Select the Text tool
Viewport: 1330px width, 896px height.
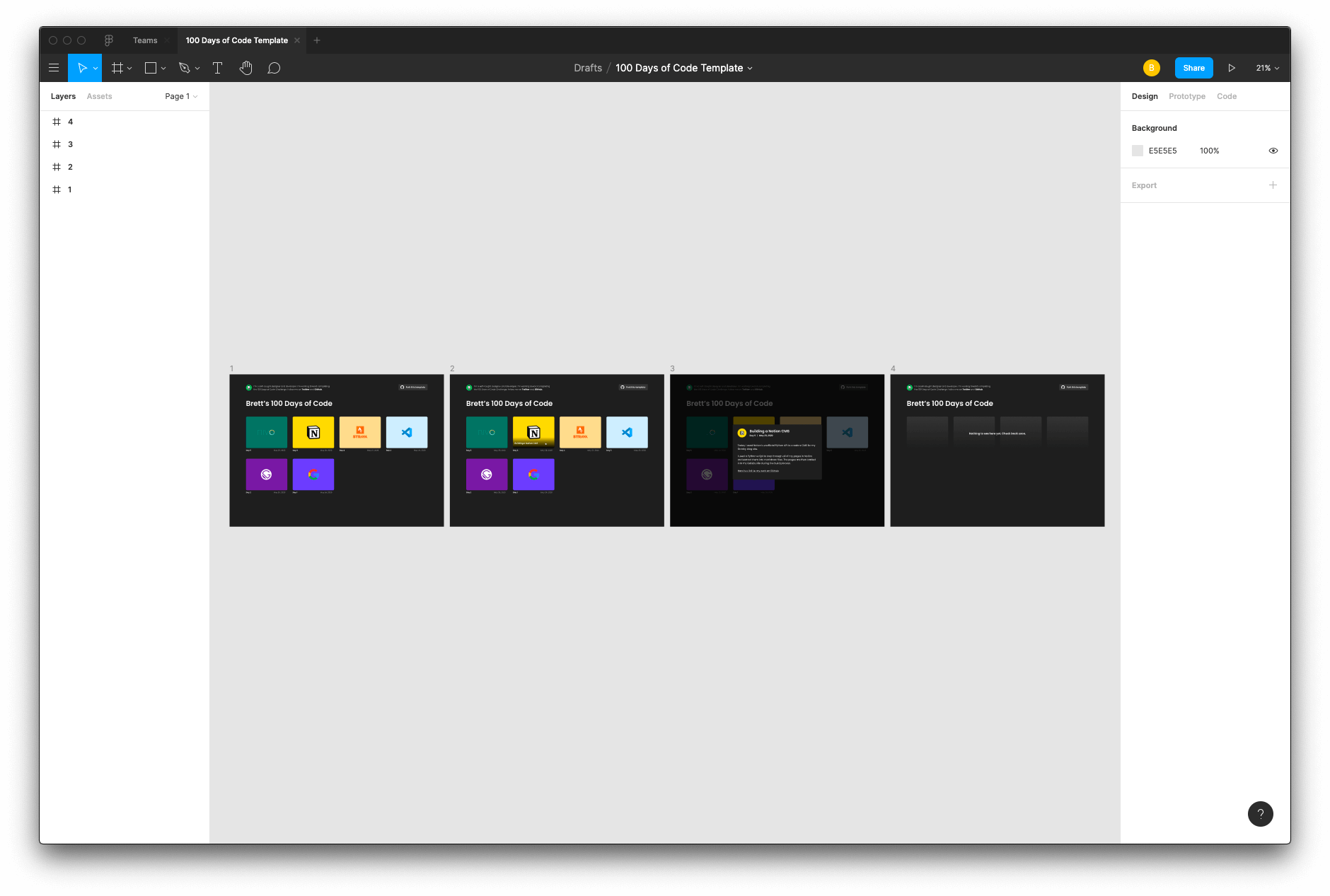217,68
